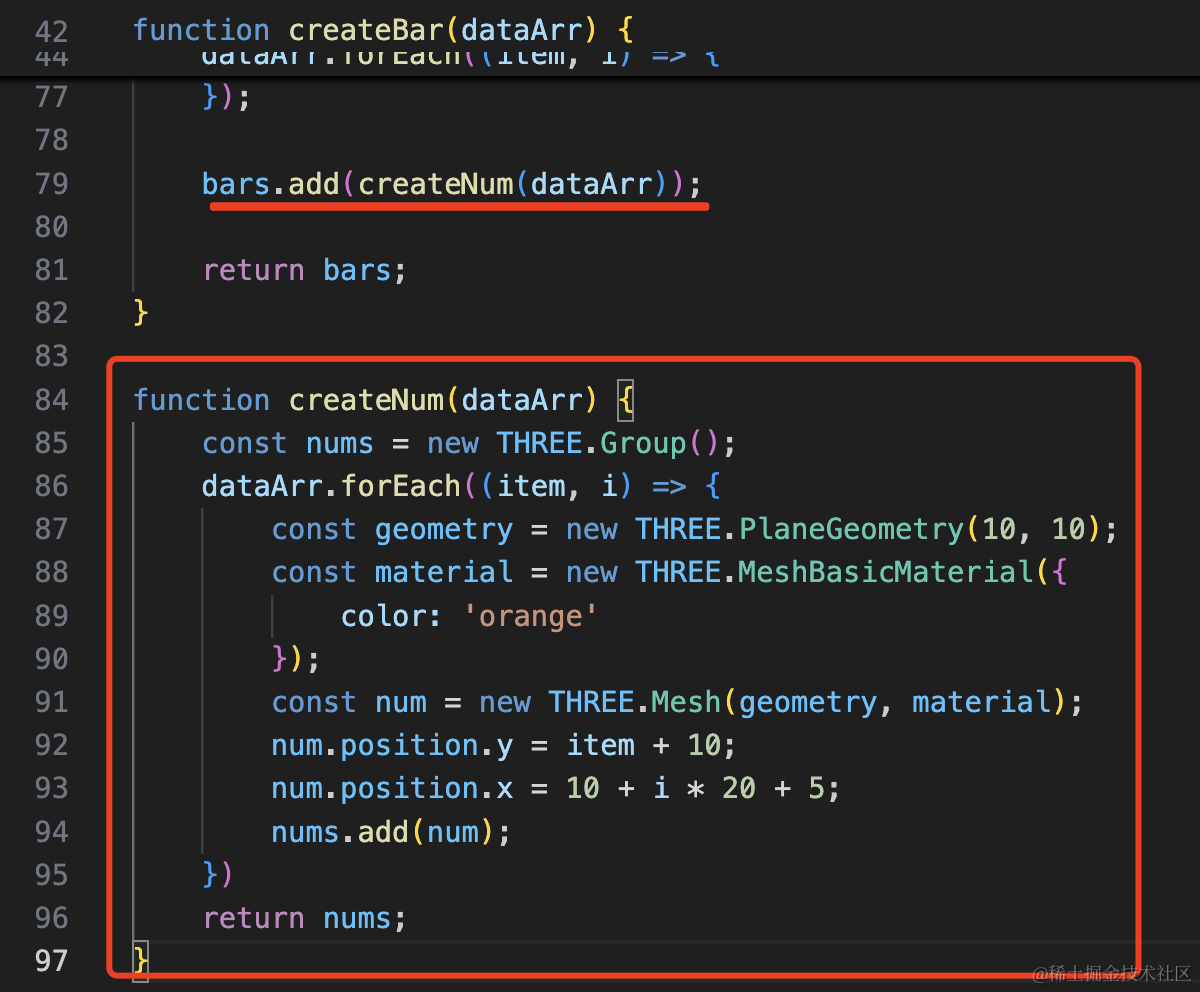Click the closing brace on line 97
Image resolution: width=1200 pixels, height=992 pixels.
coord(141,961)
